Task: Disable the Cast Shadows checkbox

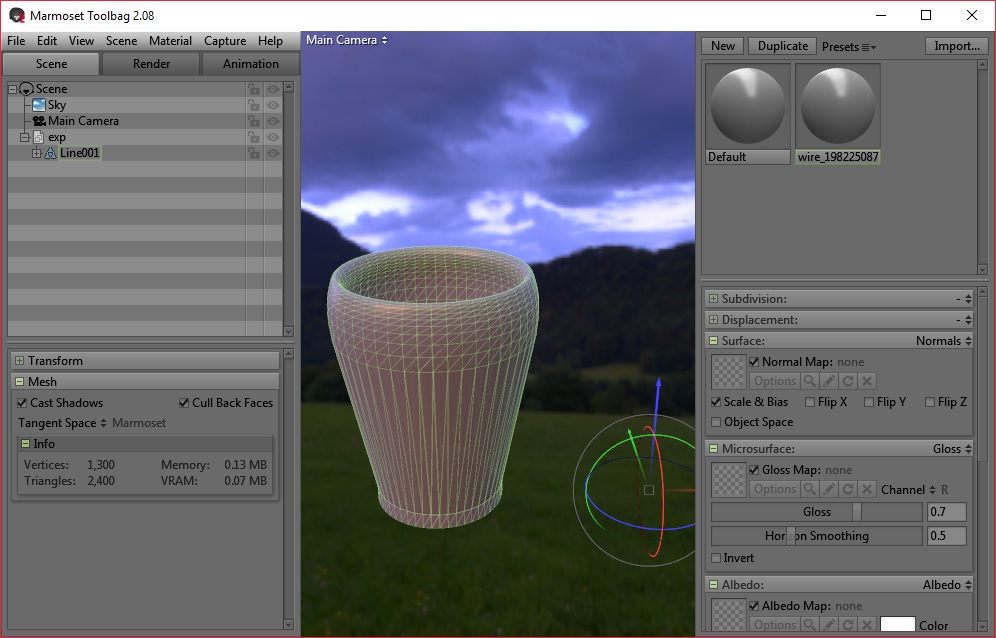Action: click(22, 403)
